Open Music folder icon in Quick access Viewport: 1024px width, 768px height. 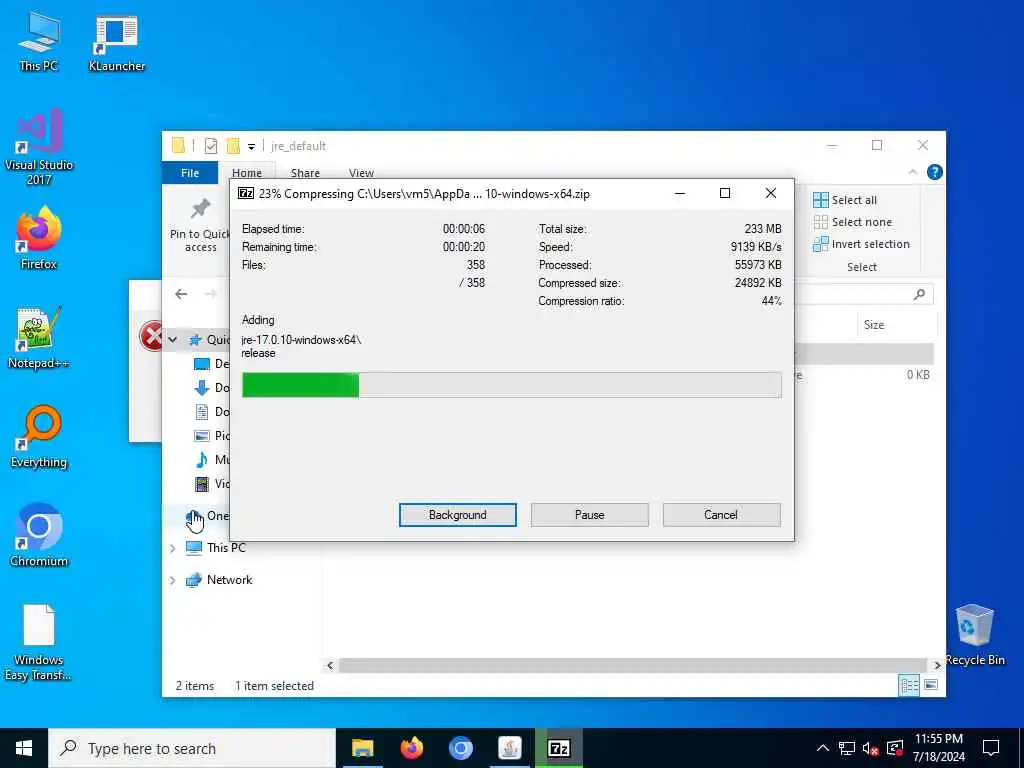[x=202, y=460]
